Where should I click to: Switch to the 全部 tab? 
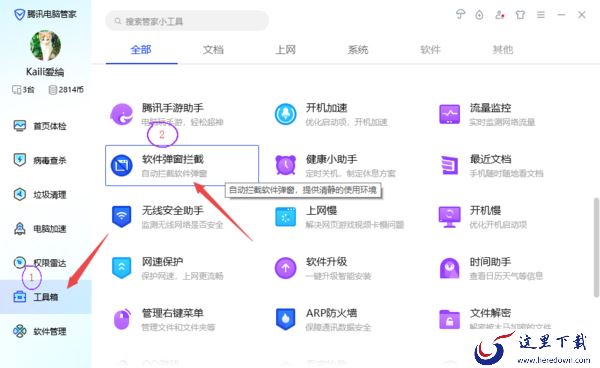coord(141,49)
